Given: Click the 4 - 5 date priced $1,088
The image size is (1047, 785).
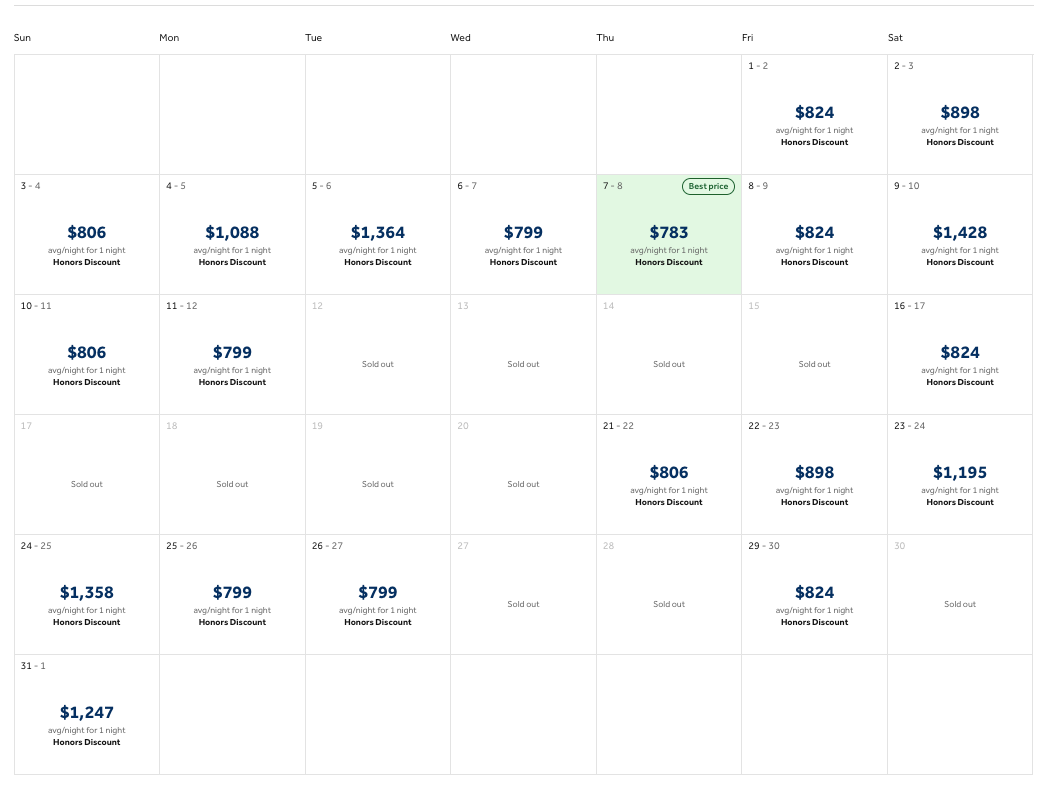Looking at the screenshot, I should point(232,234).
